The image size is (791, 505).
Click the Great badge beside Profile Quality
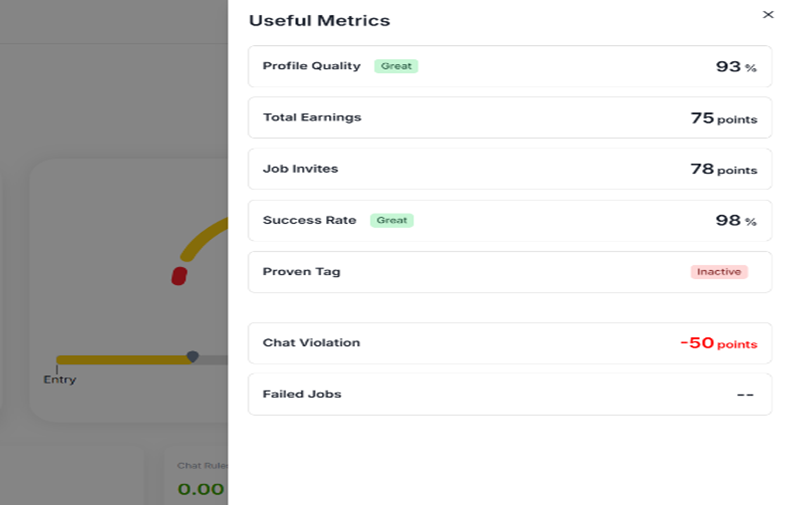[x=396, y=66]
